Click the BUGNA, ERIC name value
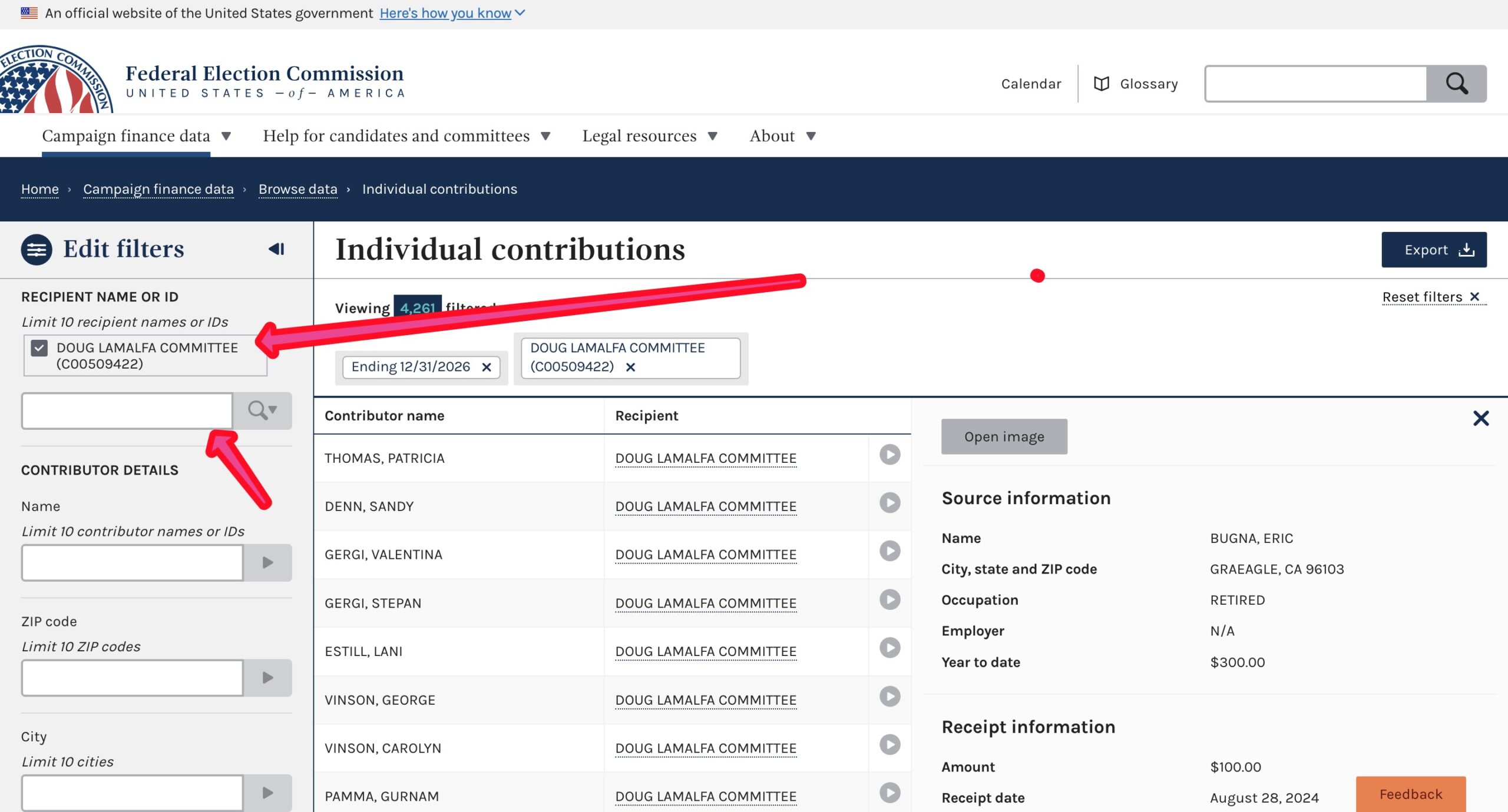The width and height of the screenshot is (1508, 812). [1252, 538]
